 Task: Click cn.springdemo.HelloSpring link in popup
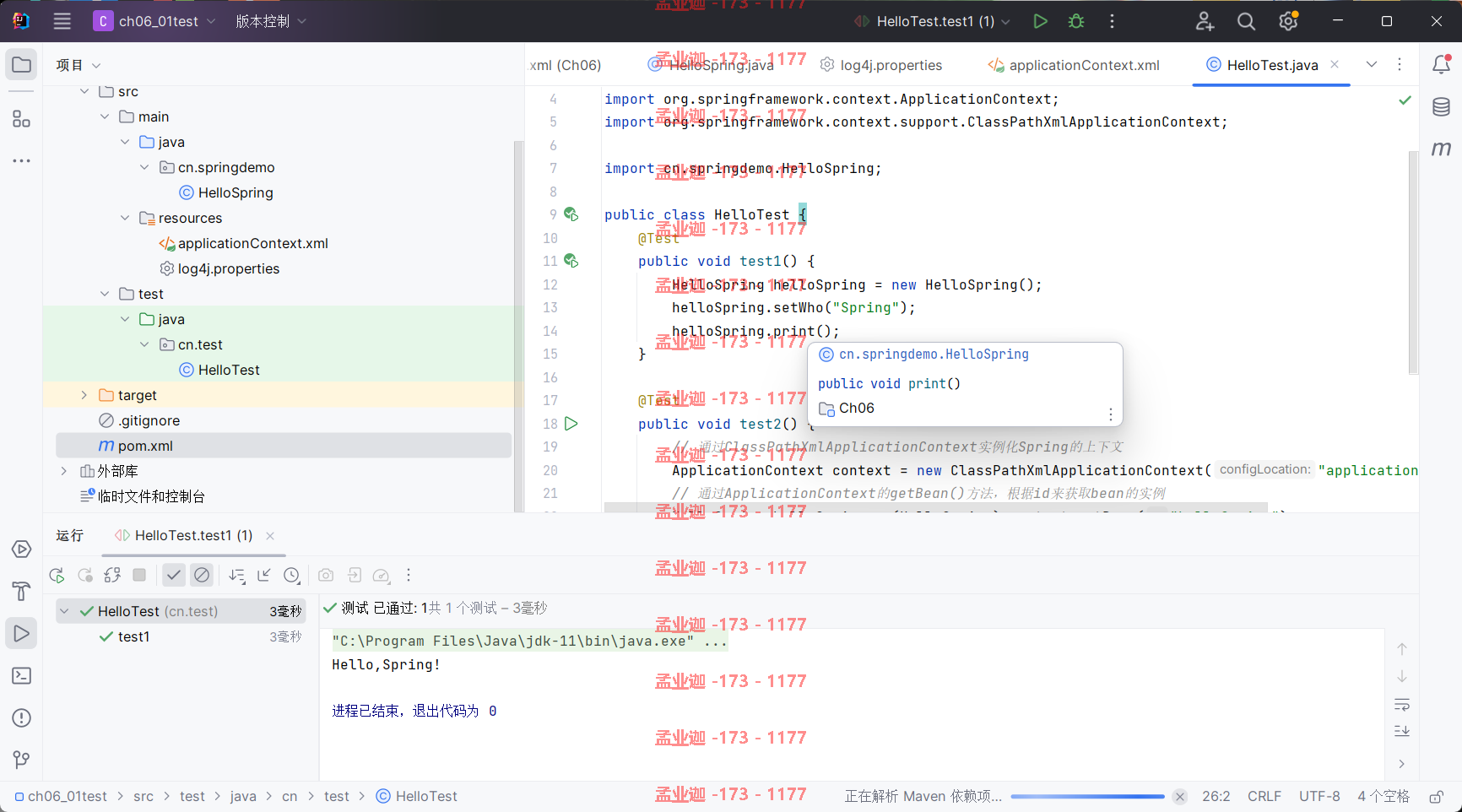tap(934, 355)
